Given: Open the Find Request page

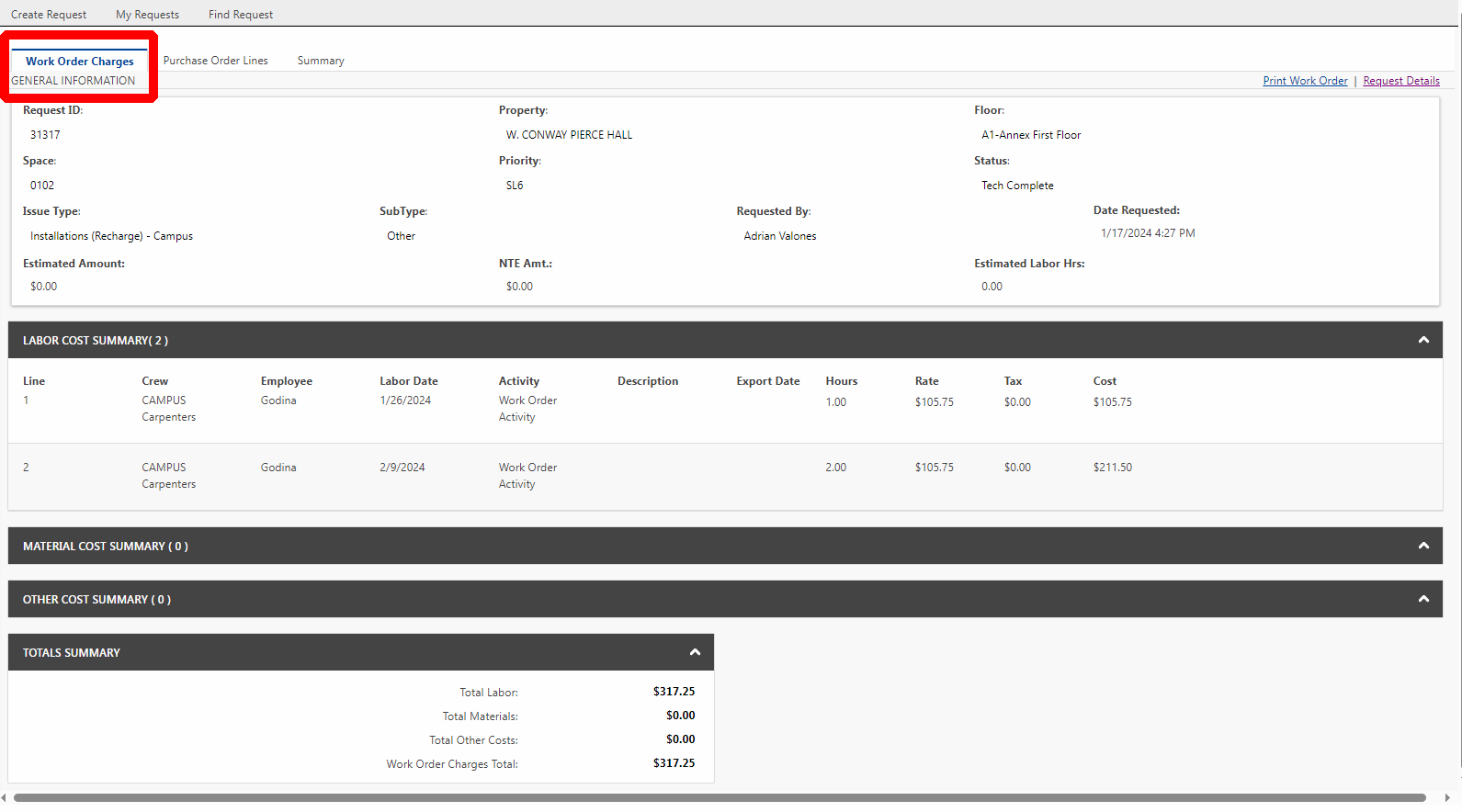Looking at the screenshot, I should coord(241,15).
